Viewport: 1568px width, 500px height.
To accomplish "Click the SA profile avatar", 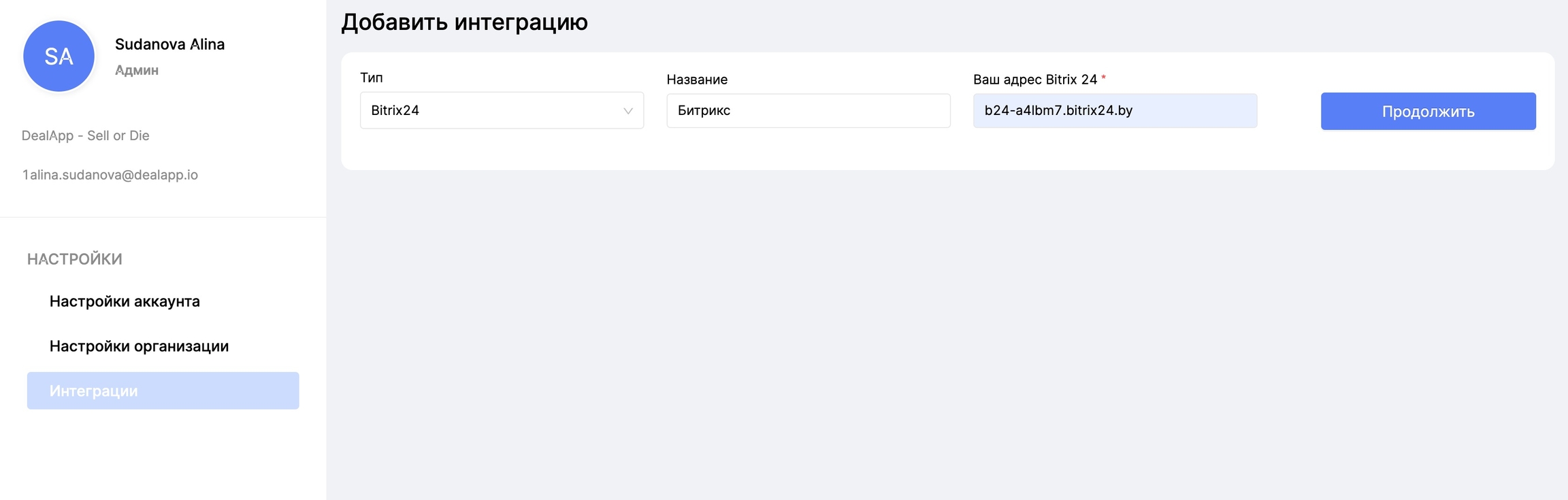I will point(59,56).
